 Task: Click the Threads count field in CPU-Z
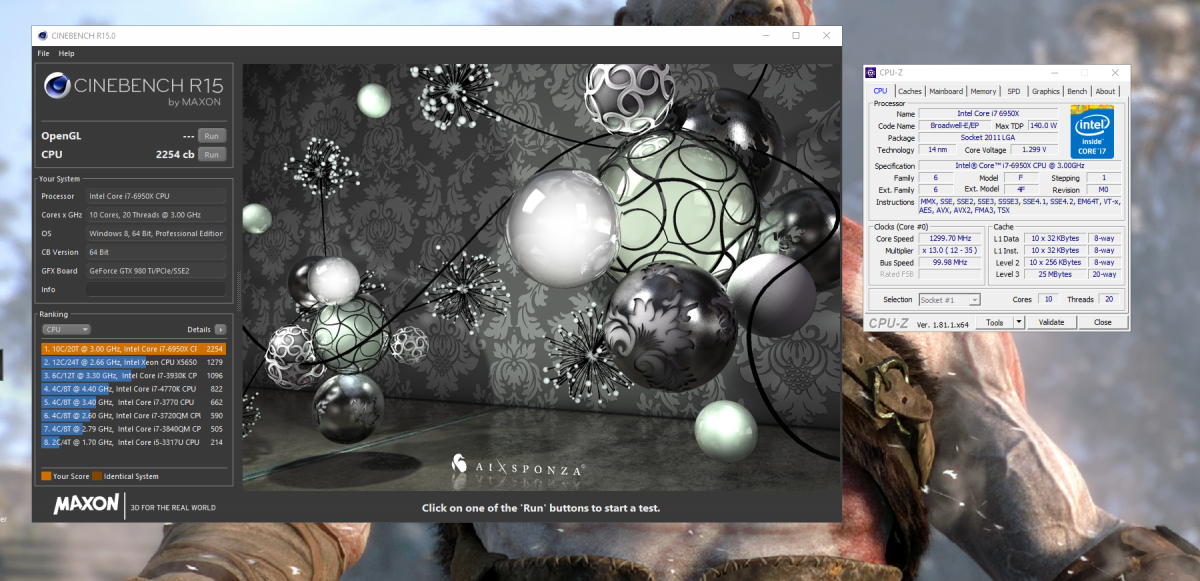coord(1108,299)
